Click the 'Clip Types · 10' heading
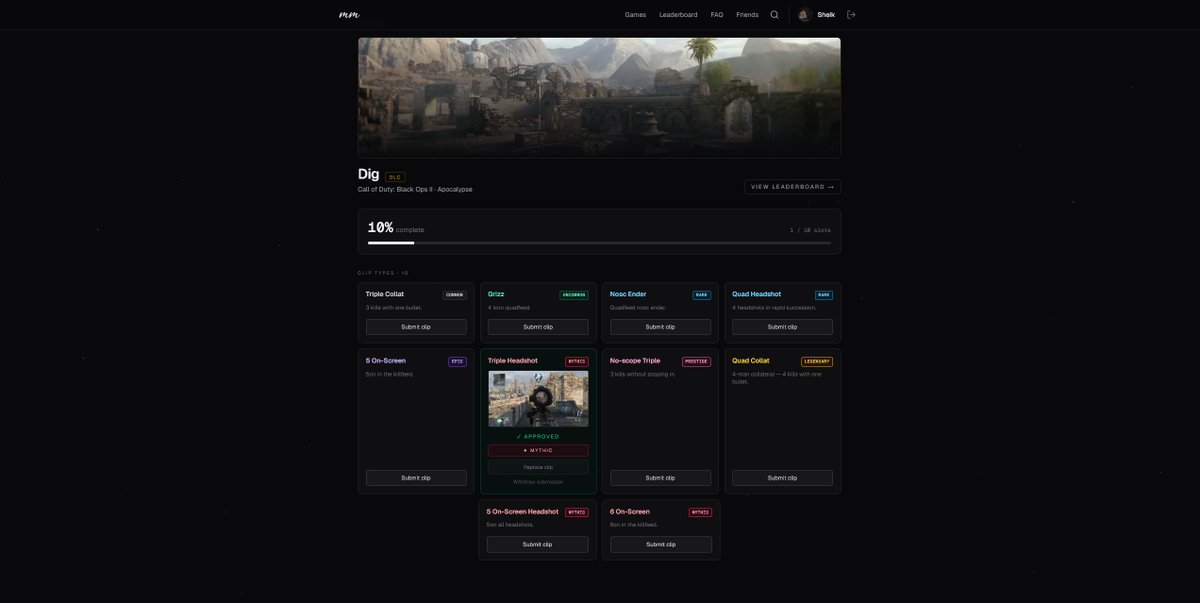Viewport: 1200px width, 603px height. [x=383, y=273]
